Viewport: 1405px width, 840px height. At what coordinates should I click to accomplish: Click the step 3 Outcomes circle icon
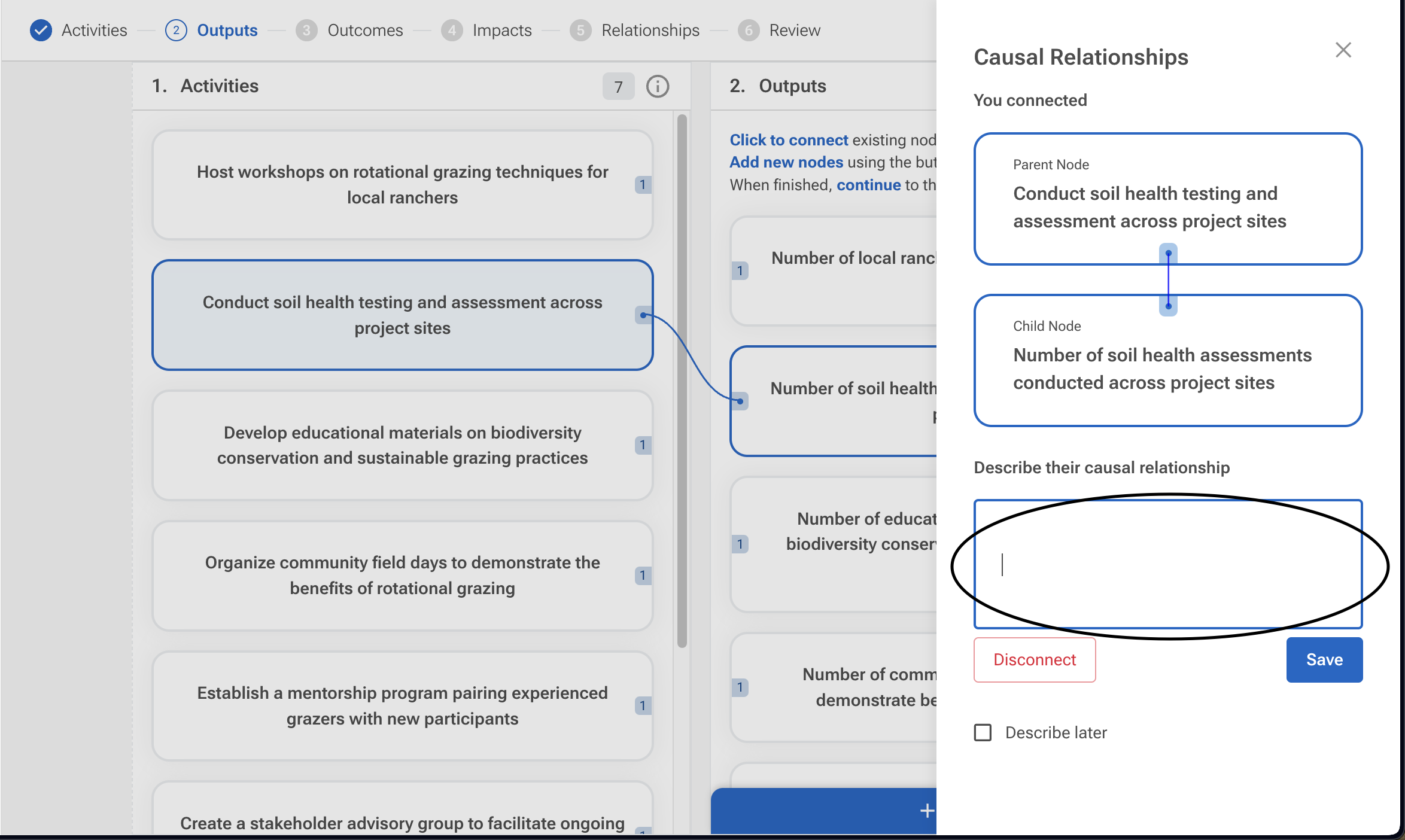coord(306,31)
